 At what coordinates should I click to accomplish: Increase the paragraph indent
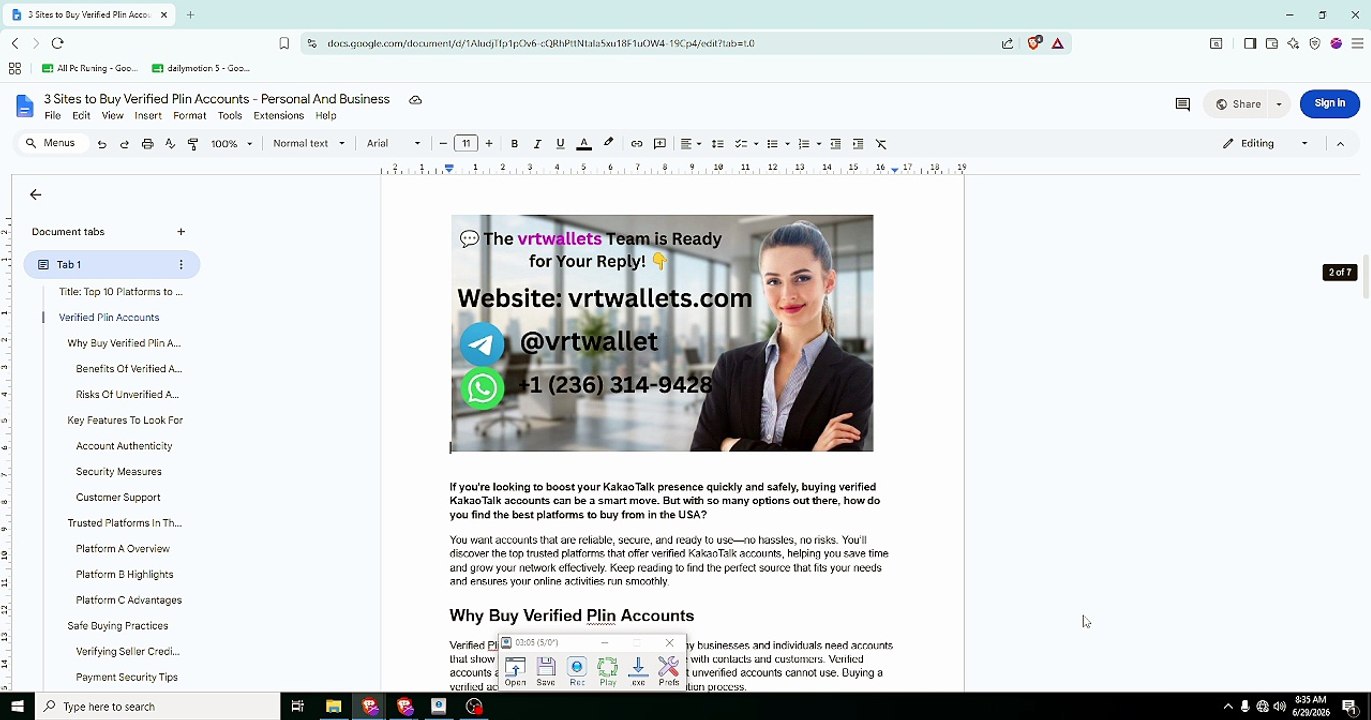tap(858, 144)
